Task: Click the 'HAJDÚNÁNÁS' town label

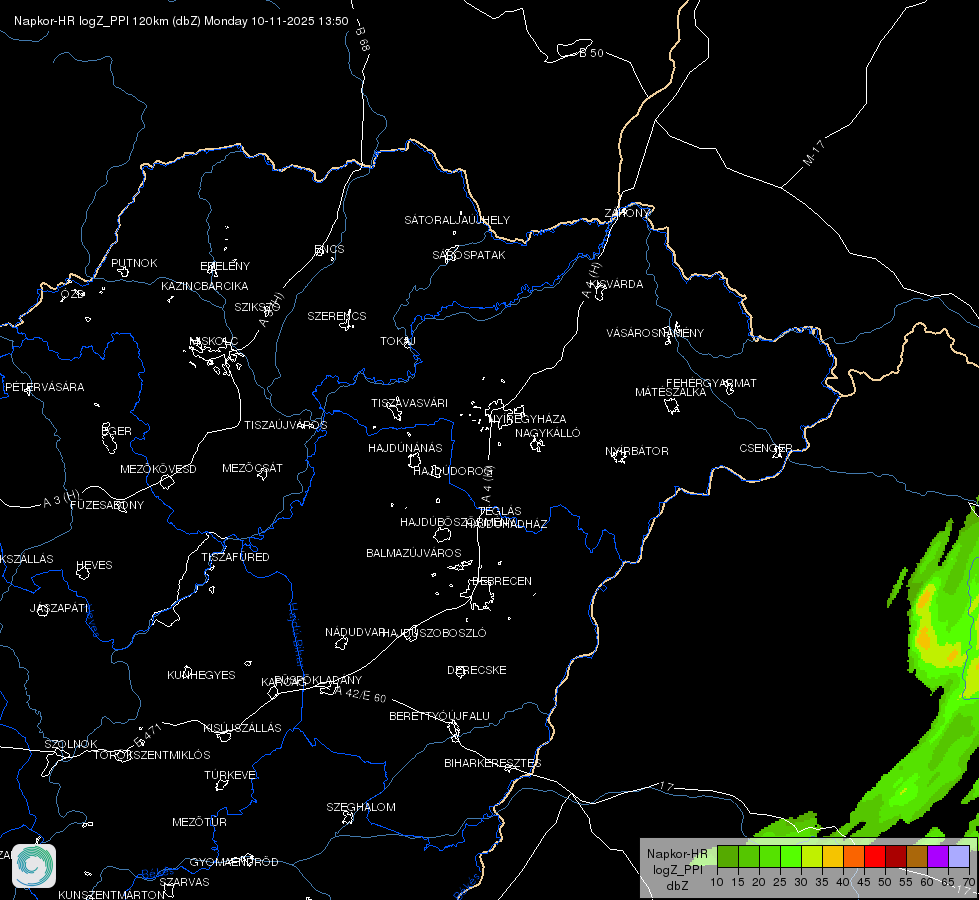Action: click(405, 448)
